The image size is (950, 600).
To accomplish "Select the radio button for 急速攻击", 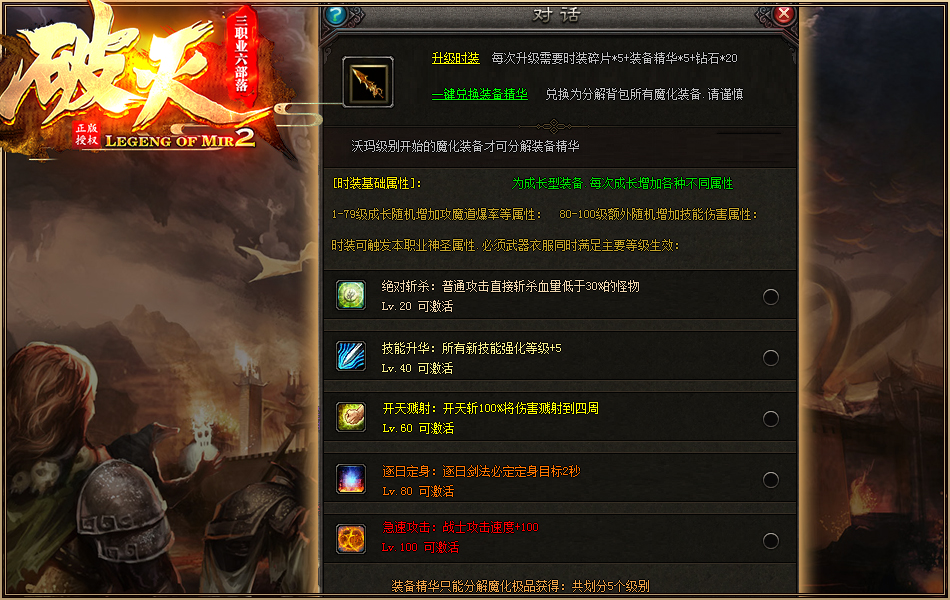I will 771,541.
